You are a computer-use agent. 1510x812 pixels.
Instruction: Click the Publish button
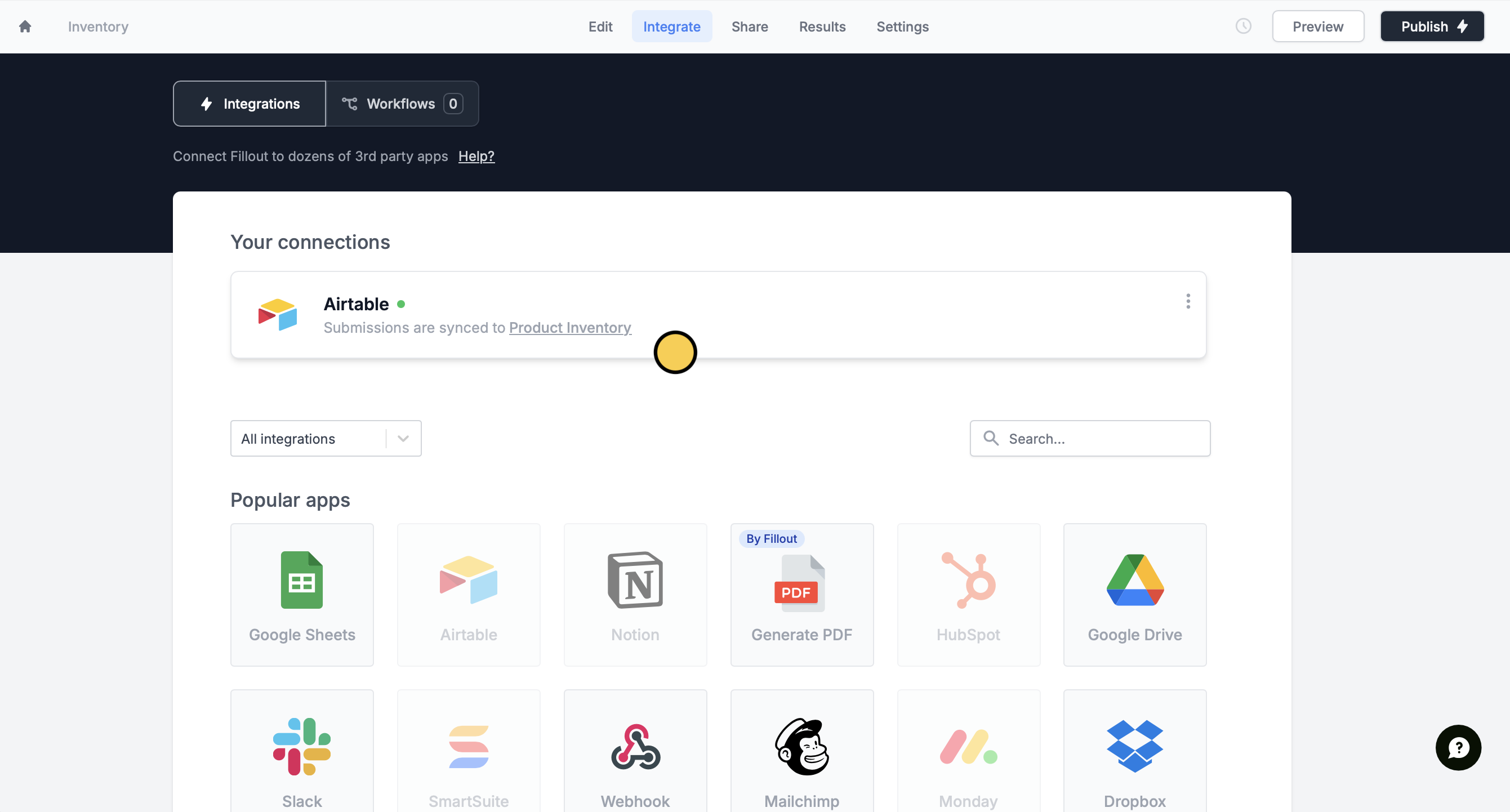(1432, 26)
